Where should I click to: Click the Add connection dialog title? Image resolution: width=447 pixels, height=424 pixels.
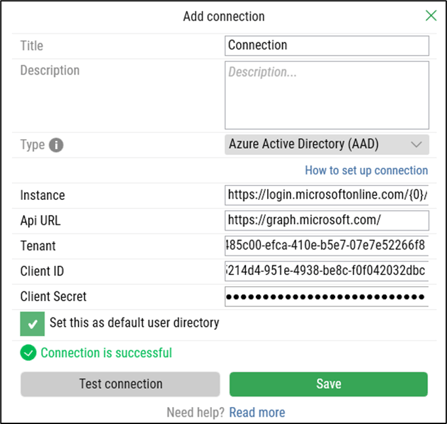(x=224, y=16)
